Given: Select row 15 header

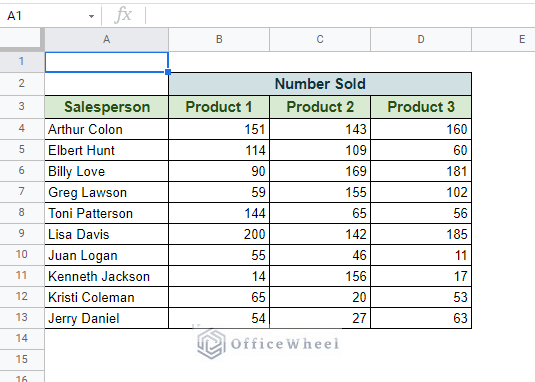Looking at the screenshot, I should [x=22, y=360].
